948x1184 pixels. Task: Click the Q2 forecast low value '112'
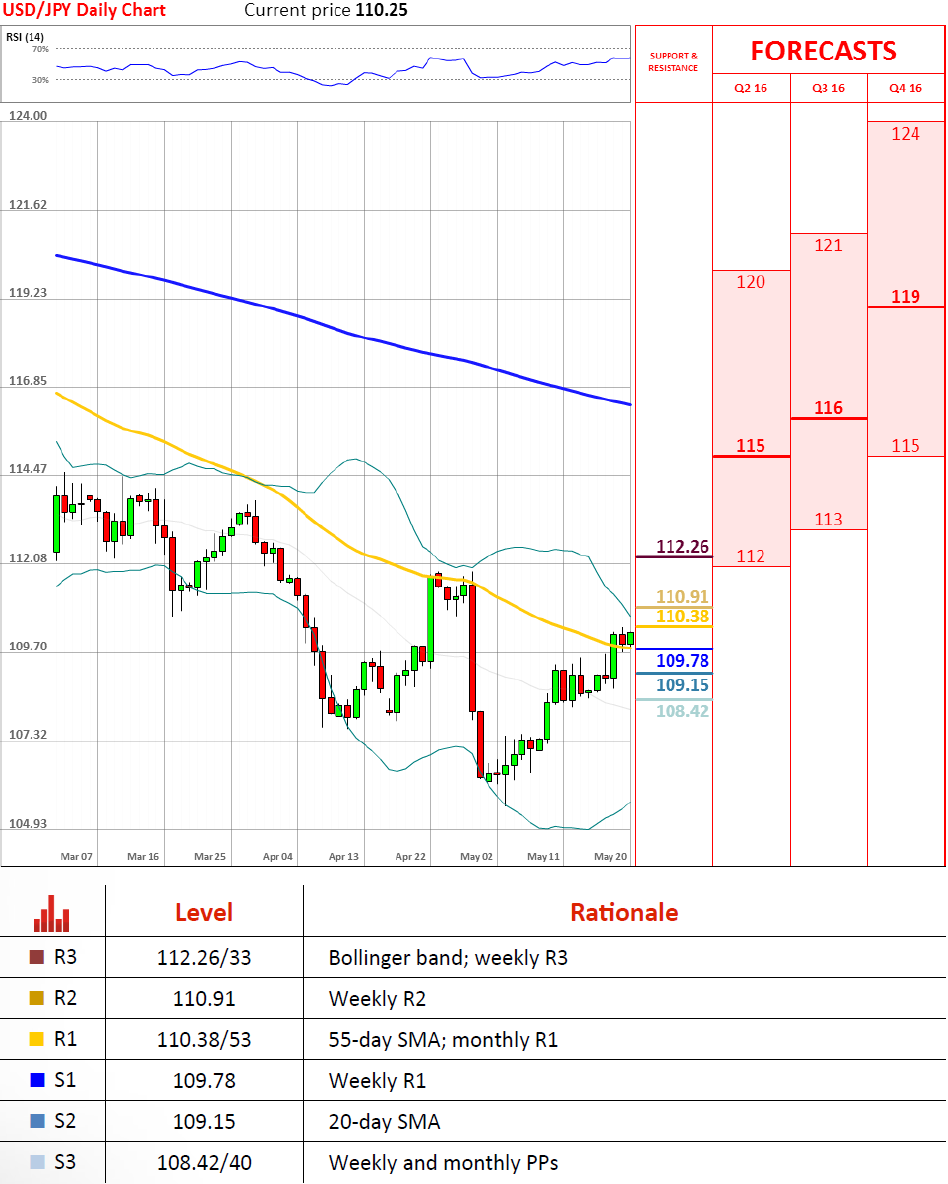tap(751, 557)
